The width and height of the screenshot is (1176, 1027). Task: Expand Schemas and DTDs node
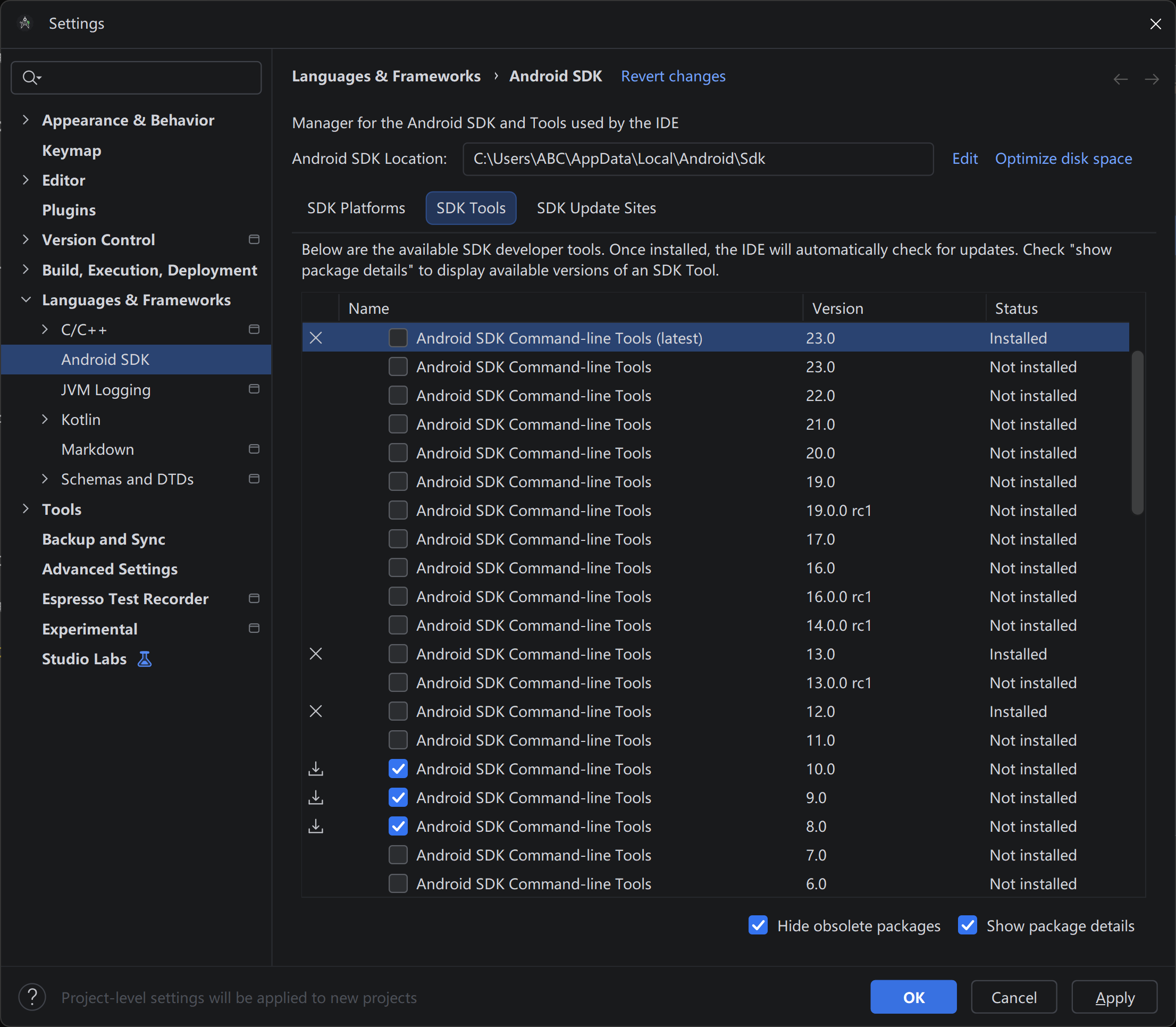(x=45, y=479)
